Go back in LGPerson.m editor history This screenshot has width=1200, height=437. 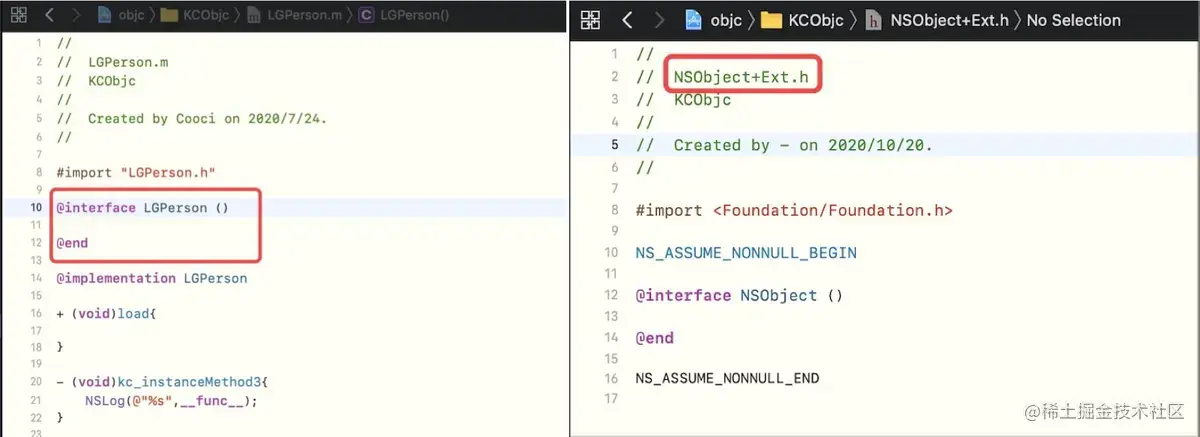[x=49, y=15]
